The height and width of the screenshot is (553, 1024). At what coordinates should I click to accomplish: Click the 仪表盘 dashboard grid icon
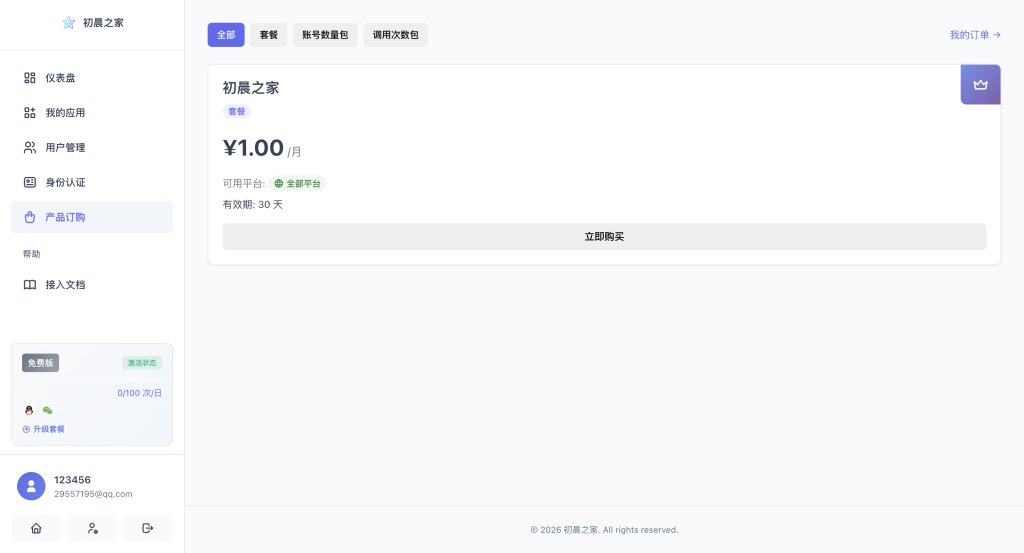click(x=30, y=78)
